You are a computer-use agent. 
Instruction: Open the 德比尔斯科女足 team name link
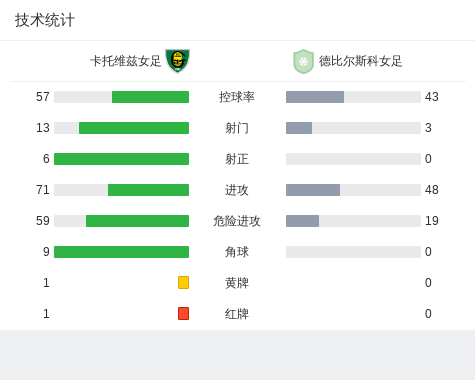pyautogui.click(x=360, y=61)
